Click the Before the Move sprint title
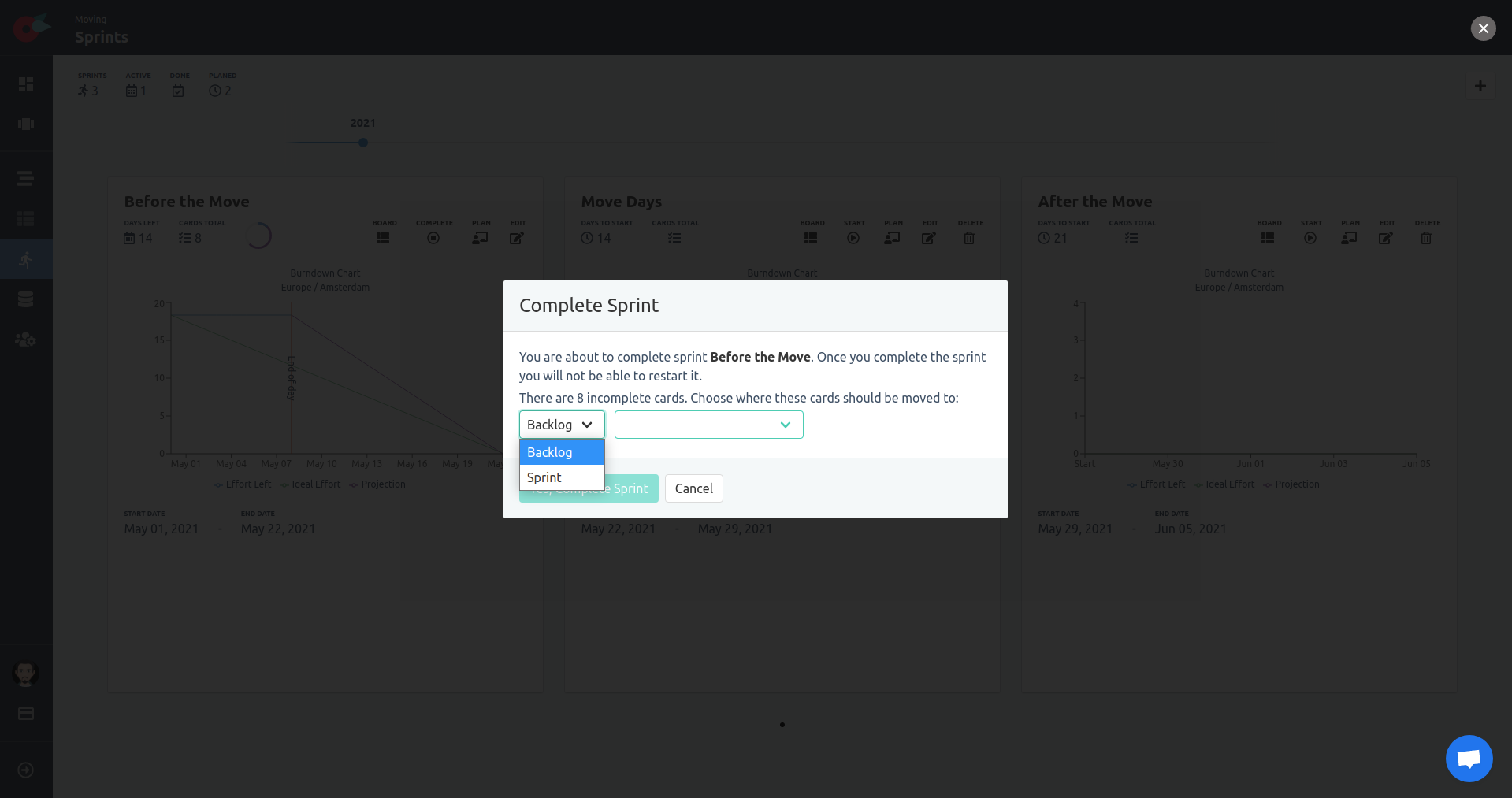Screen dimensions: 1512x798 click(187, 202)
